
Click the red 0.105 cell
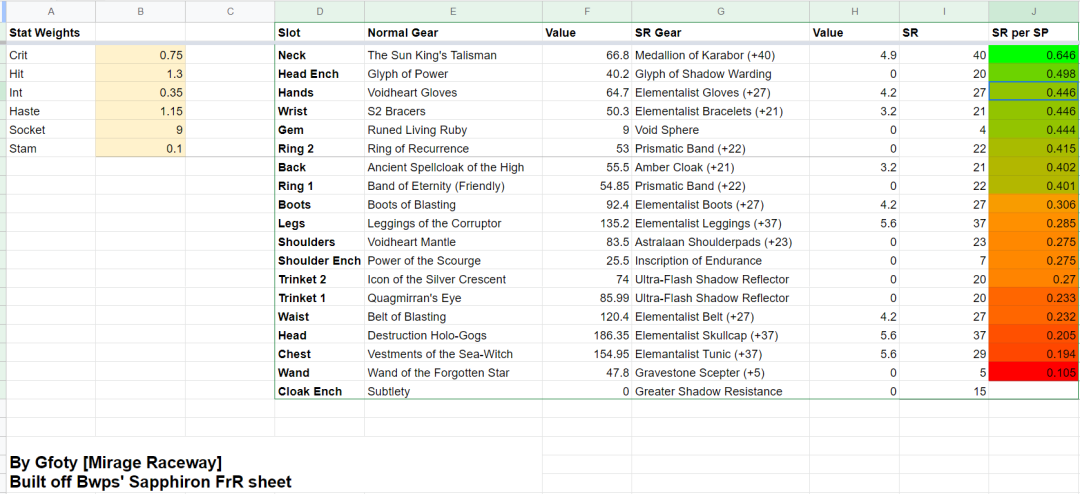[1034, 373]
